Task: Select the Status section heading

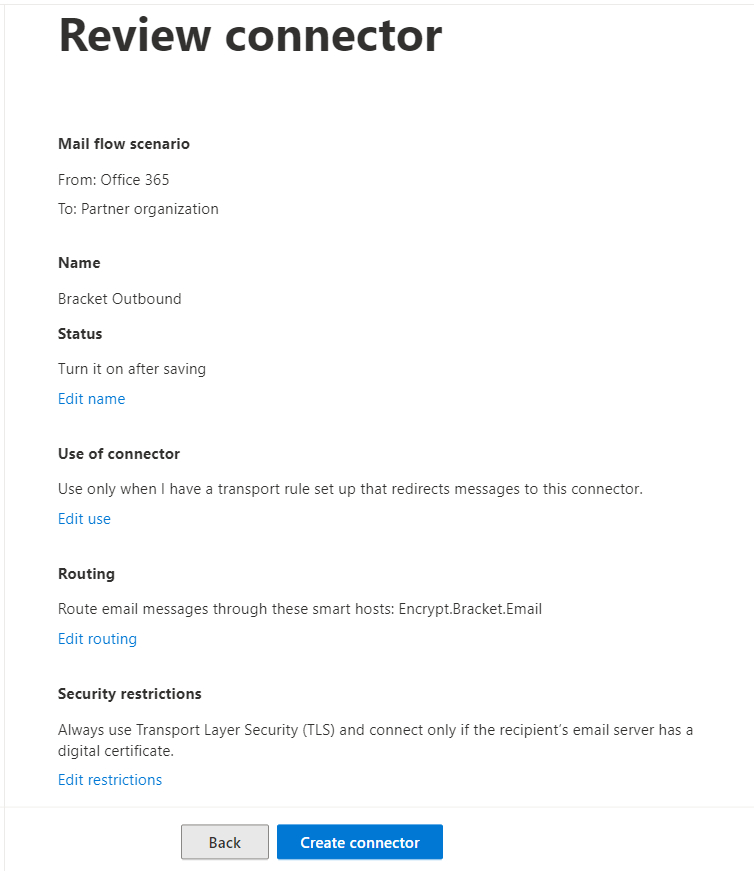Action: coord(80,334)
